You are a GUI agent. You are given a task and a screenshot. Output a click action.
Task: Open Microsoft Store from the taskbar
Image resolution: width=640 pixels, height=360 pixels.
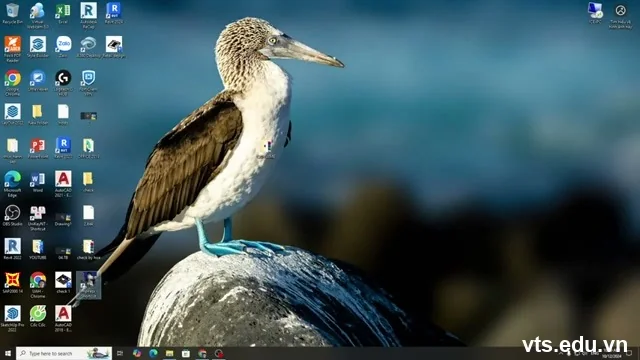pos(186,353)
